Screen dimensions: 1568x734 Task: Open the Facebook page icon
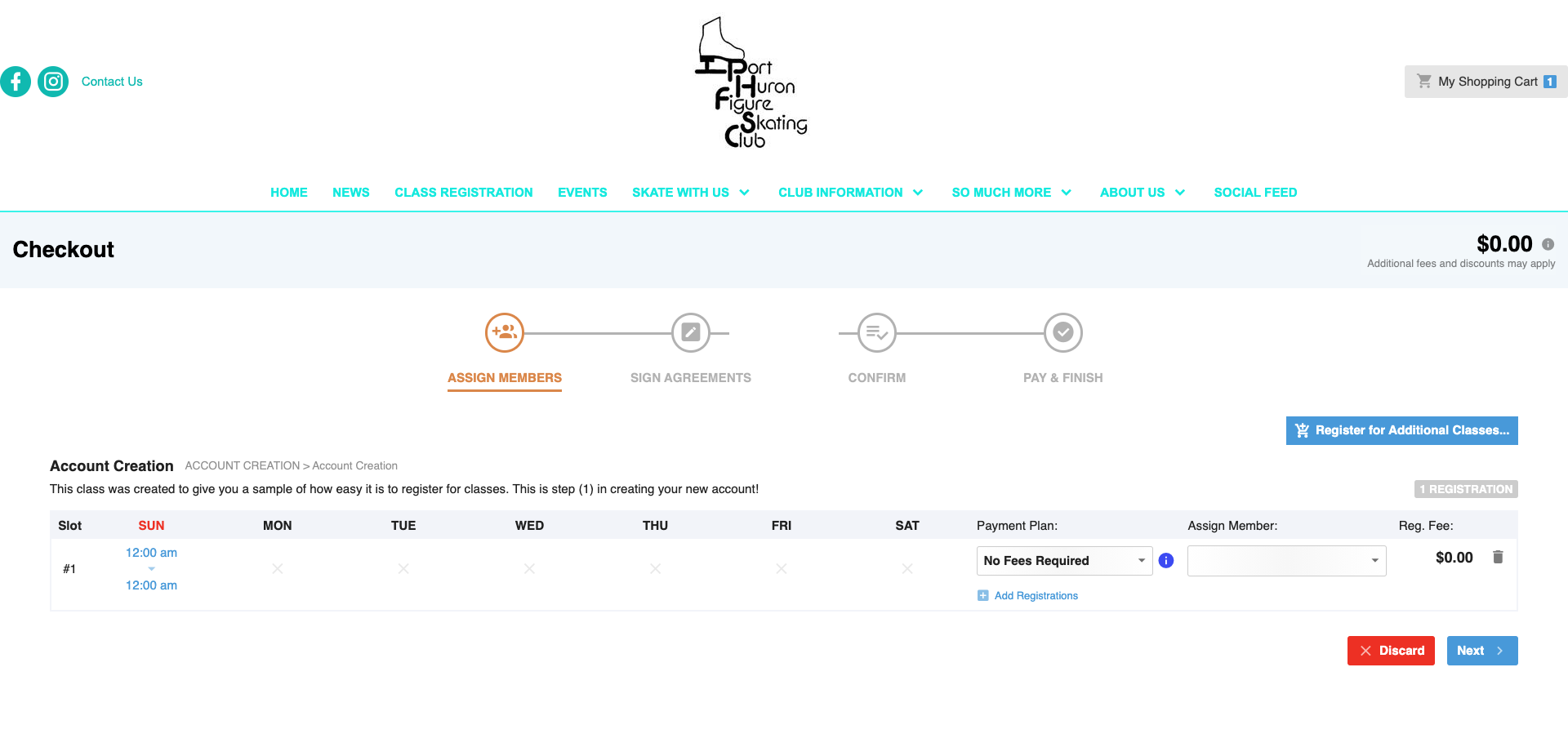pyautogui.click(x=16, y=82)
